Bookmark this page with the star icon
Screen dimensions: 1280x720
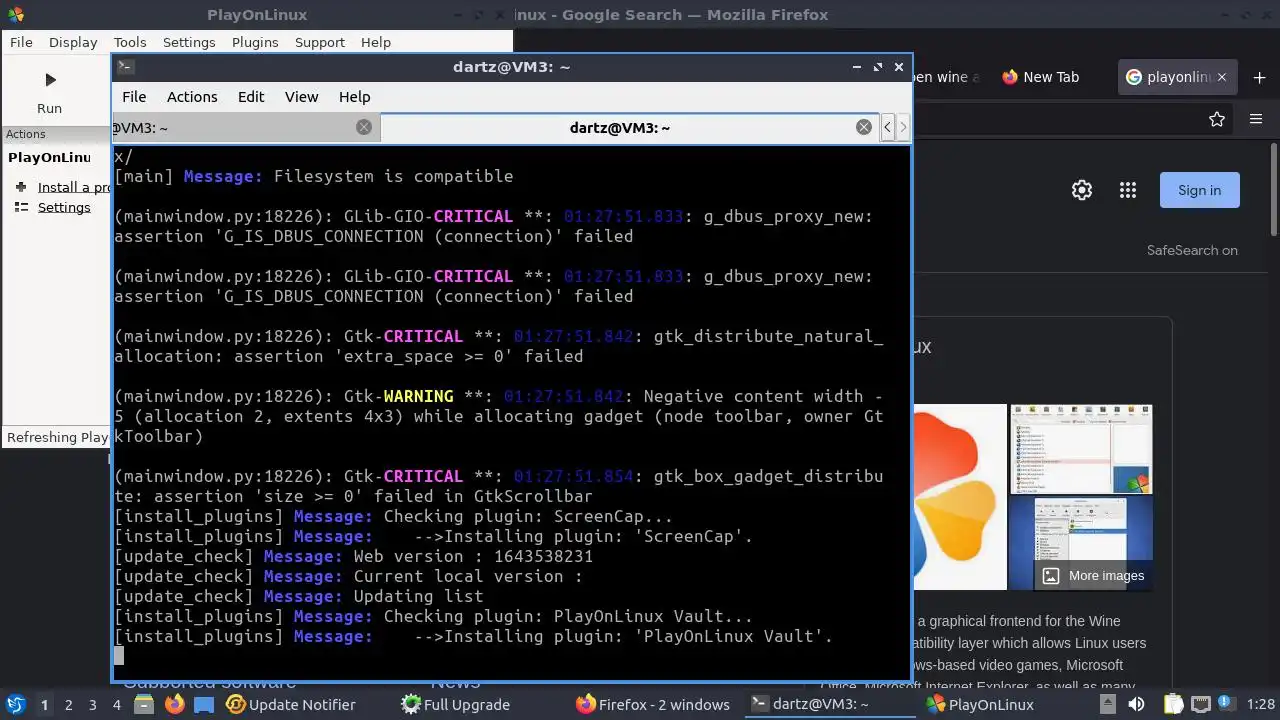coord(1217,119)
